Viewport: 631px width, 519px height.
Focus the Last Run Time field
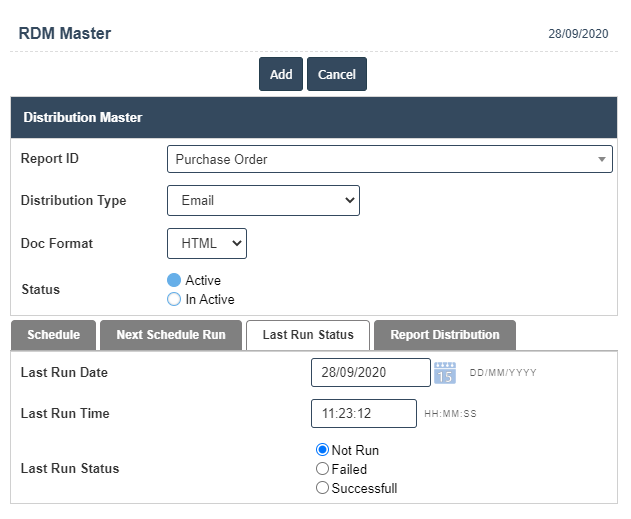click(363, 413)
